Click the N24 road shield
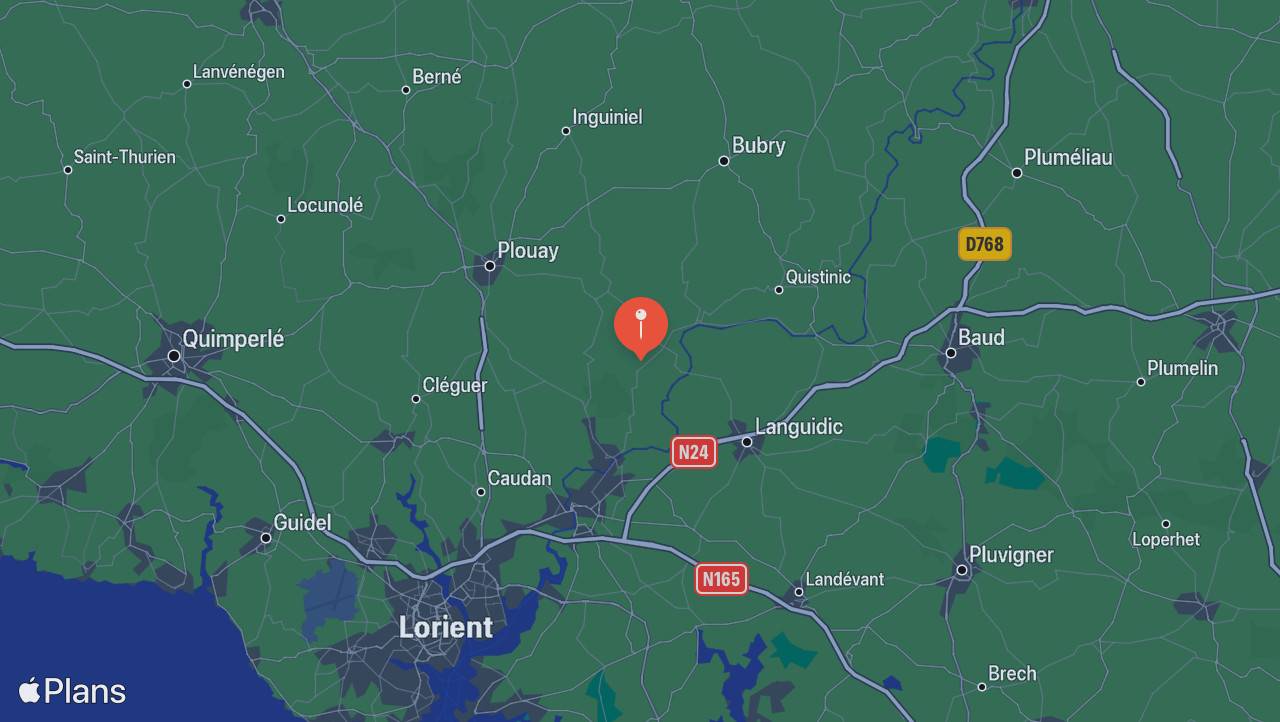The height and width of the screenshot is (722, 1280). (693, 452)
